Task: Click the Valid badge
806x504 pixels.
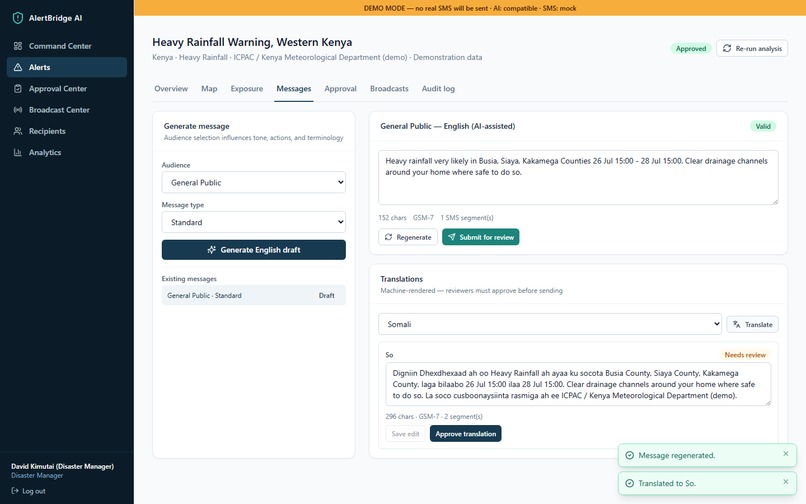Action: (763, 126)
